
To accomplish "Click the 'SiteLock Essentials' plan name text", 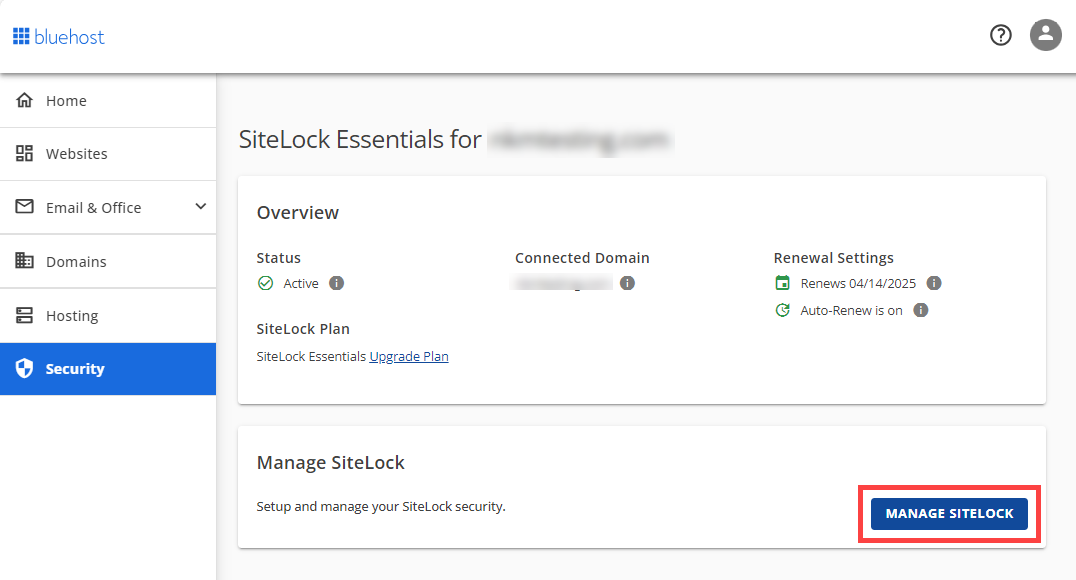I will 312,356.
